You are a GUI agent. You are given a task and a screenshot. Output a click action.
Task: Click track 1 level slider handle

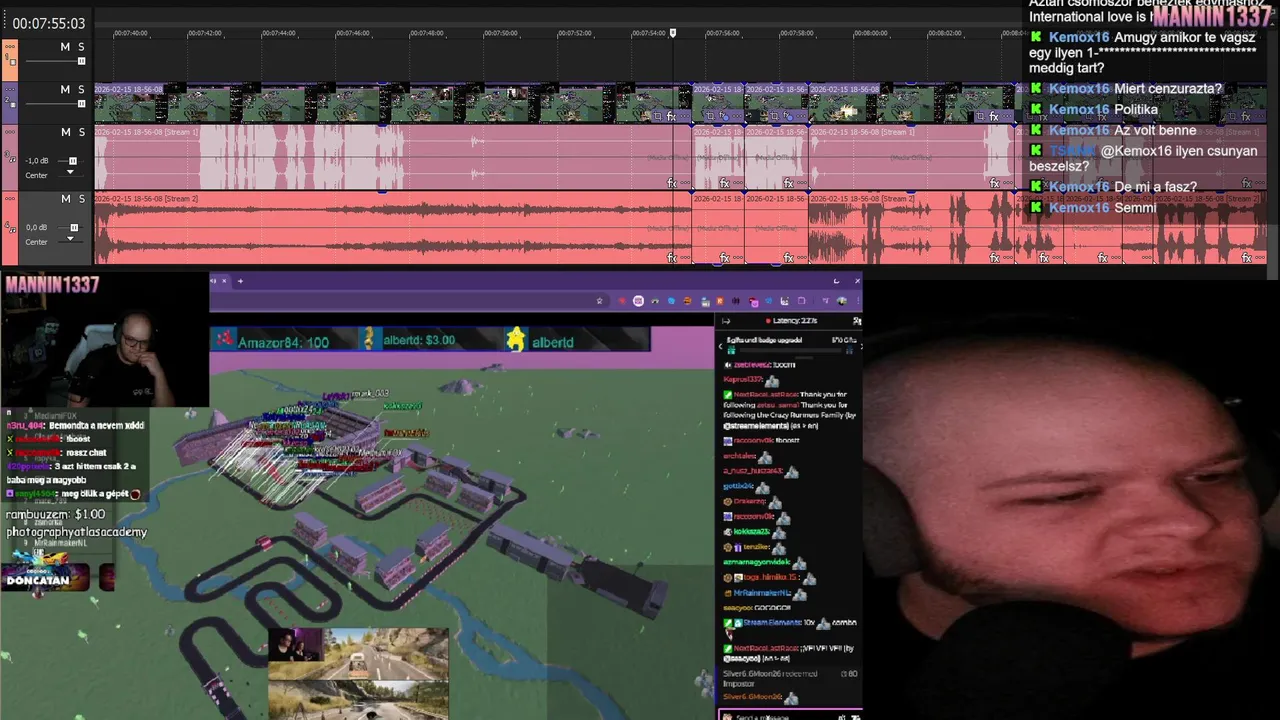coord(81,61)
